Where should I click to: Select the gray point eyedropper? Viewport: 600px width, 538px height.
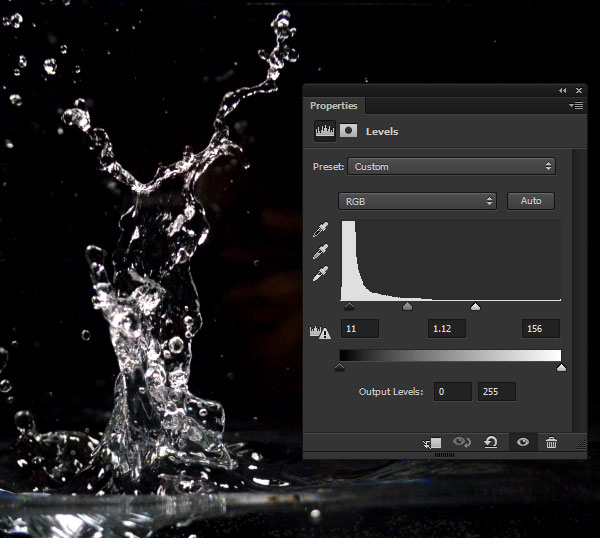(x=321, y=251)
